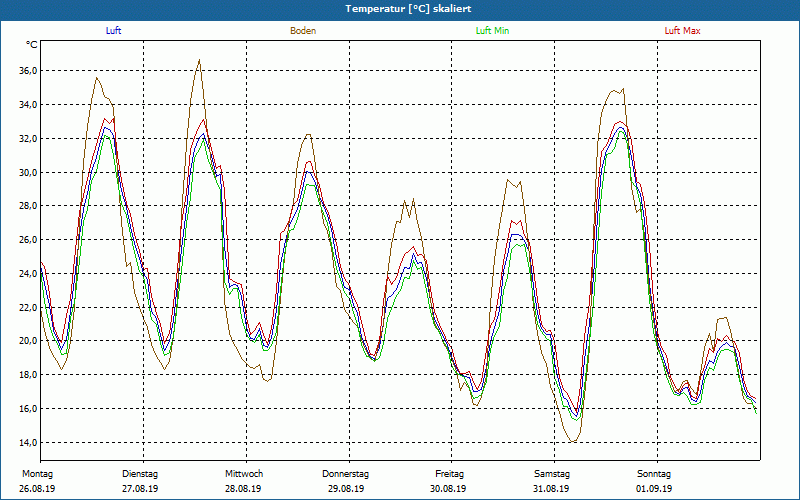
Task: Click the 'Montag' day label
Action: coord(37,474)
